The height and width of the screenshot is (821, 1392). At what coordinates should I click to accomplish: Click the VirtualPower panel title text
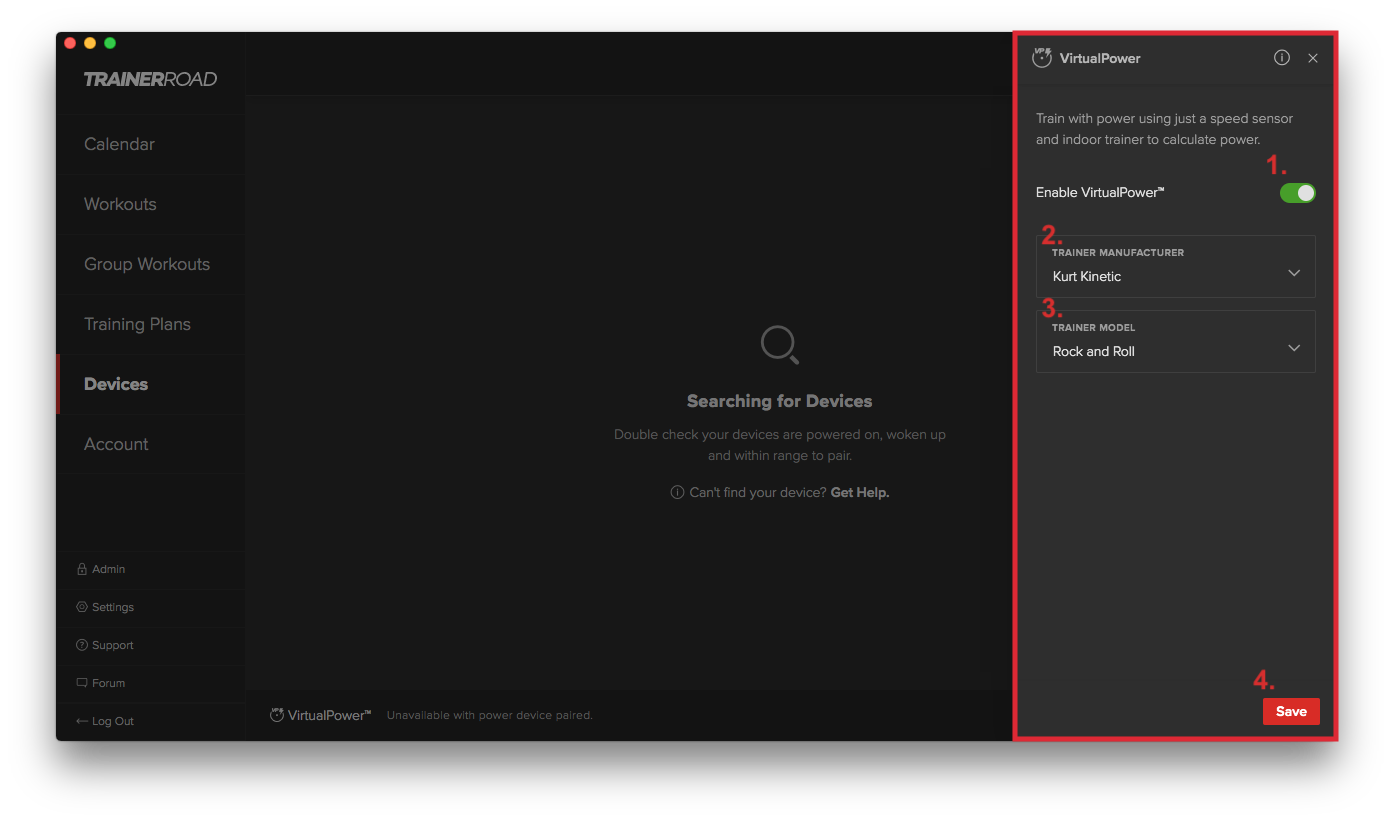click(1100, 58)
